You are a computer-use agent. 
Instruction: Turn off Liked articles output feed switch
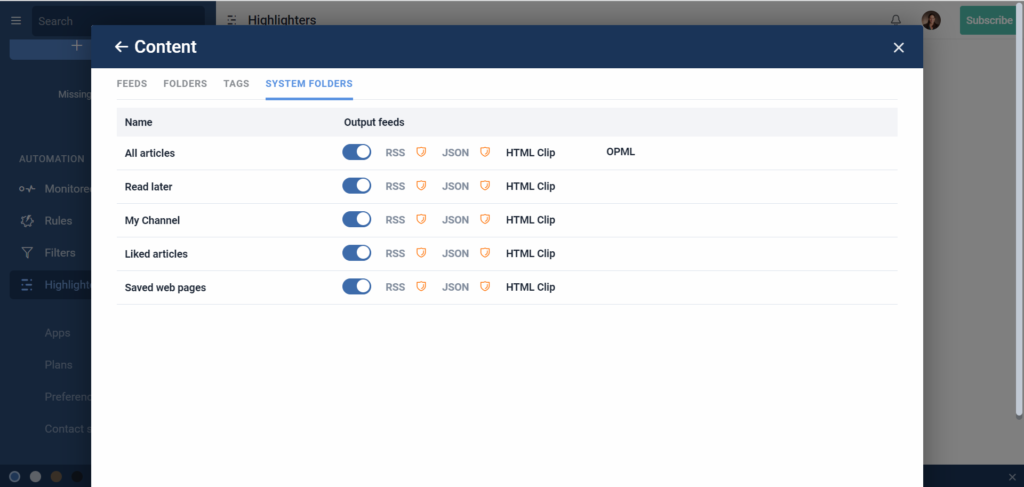coord(356,253)
